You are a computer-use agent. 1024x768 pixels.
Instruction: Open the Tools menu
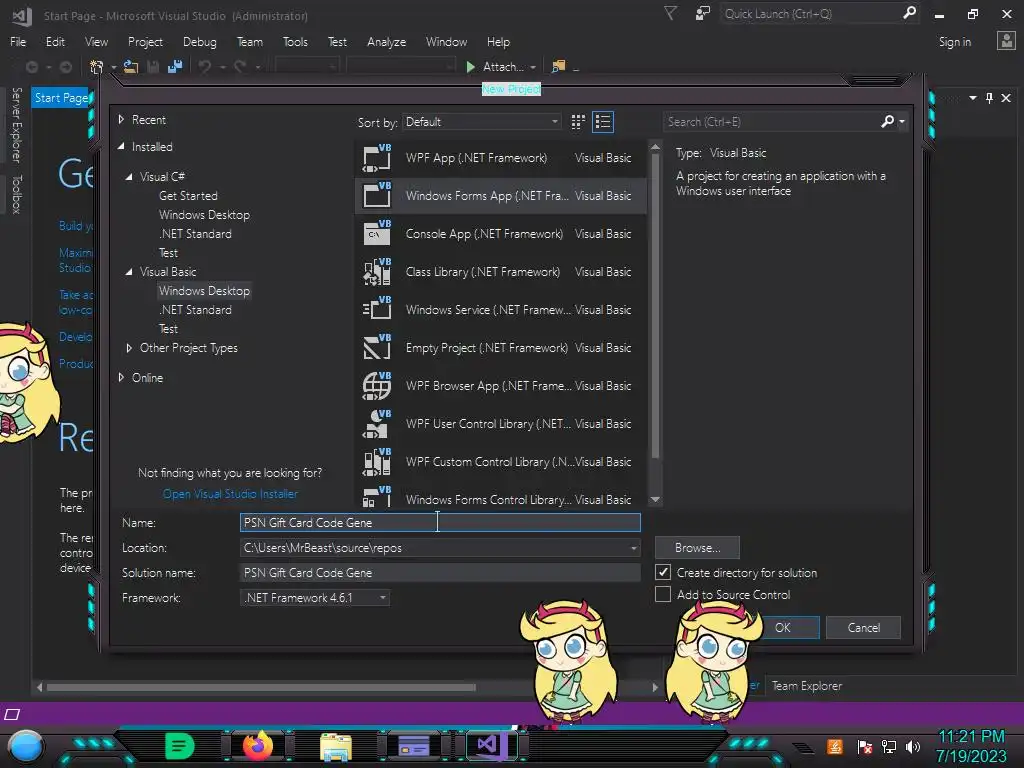tap(295, 42)
